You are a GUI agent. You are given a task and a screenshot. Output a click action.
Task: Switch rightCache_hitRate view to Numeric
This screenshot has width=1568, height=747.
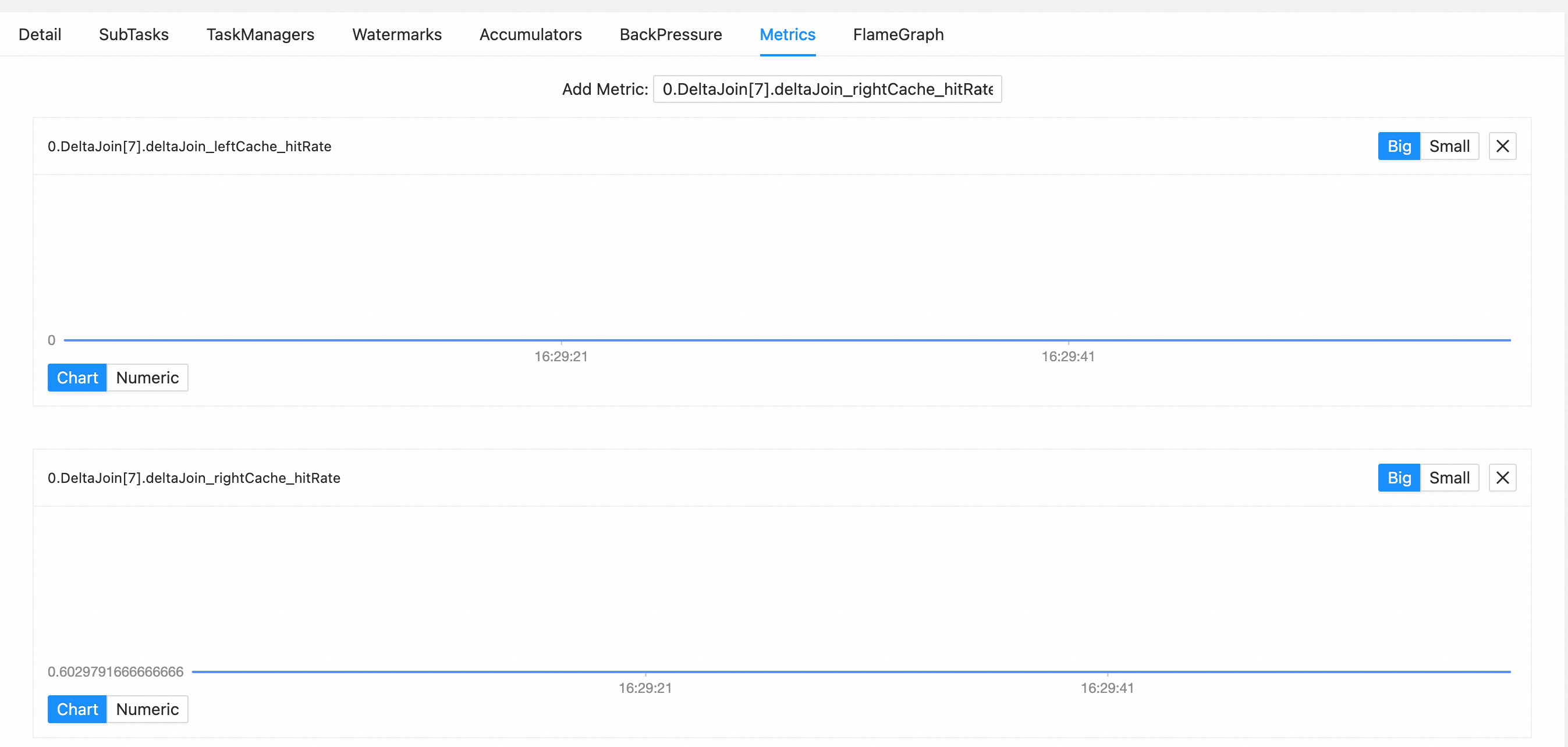[x=147, y=709]
